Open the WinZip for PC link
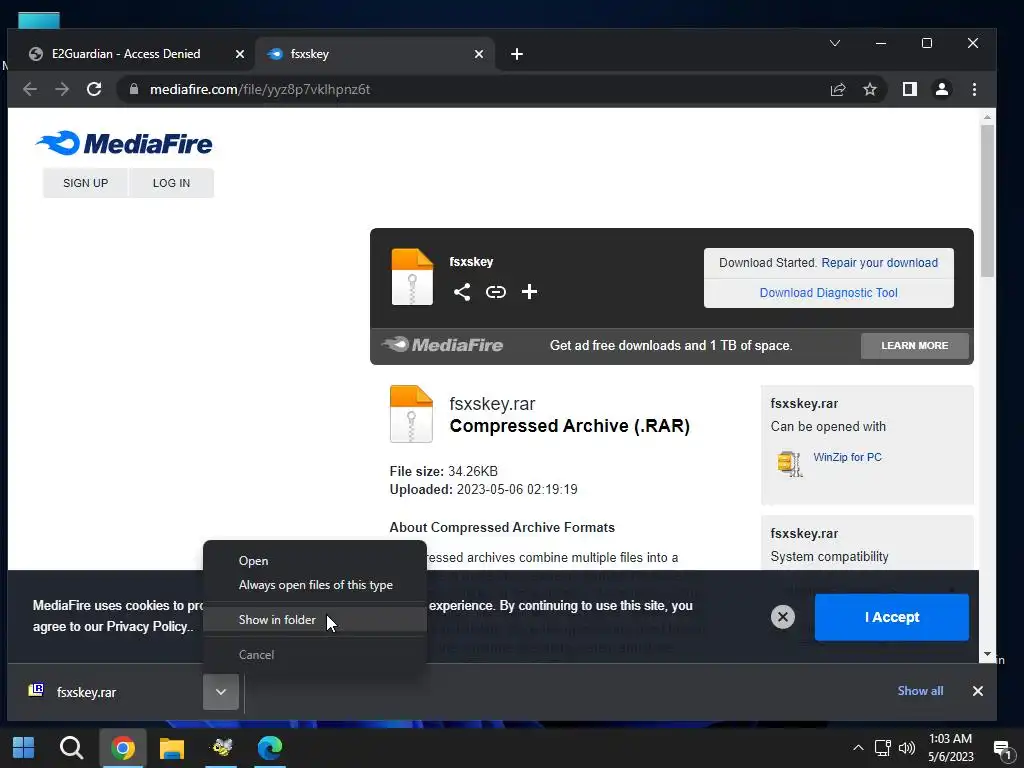The height and width of the screenshot is (768, 1024). click(847, 457)
